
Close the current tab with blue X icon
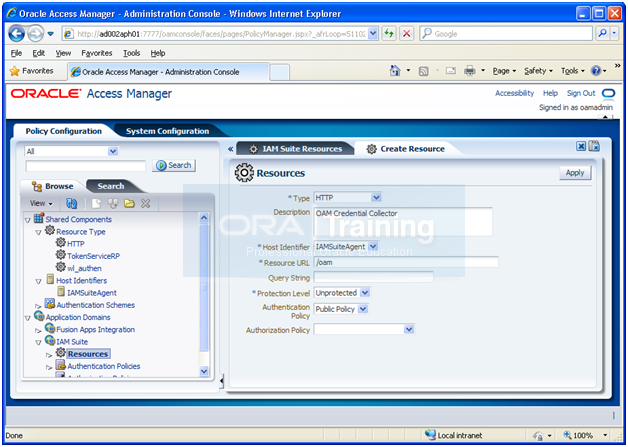click(581, 147)
